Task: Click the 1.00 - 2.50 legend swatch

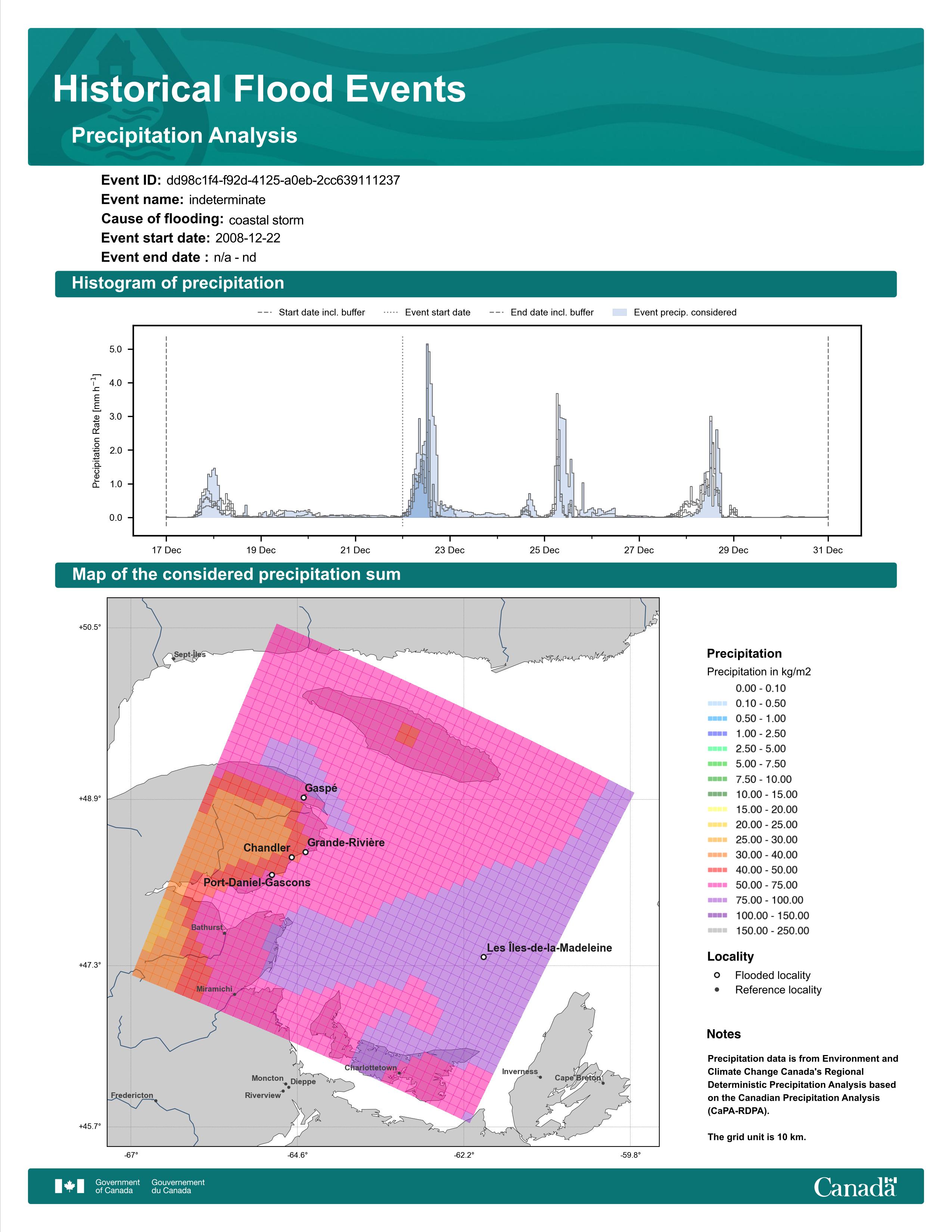Action: pos(718,734)
